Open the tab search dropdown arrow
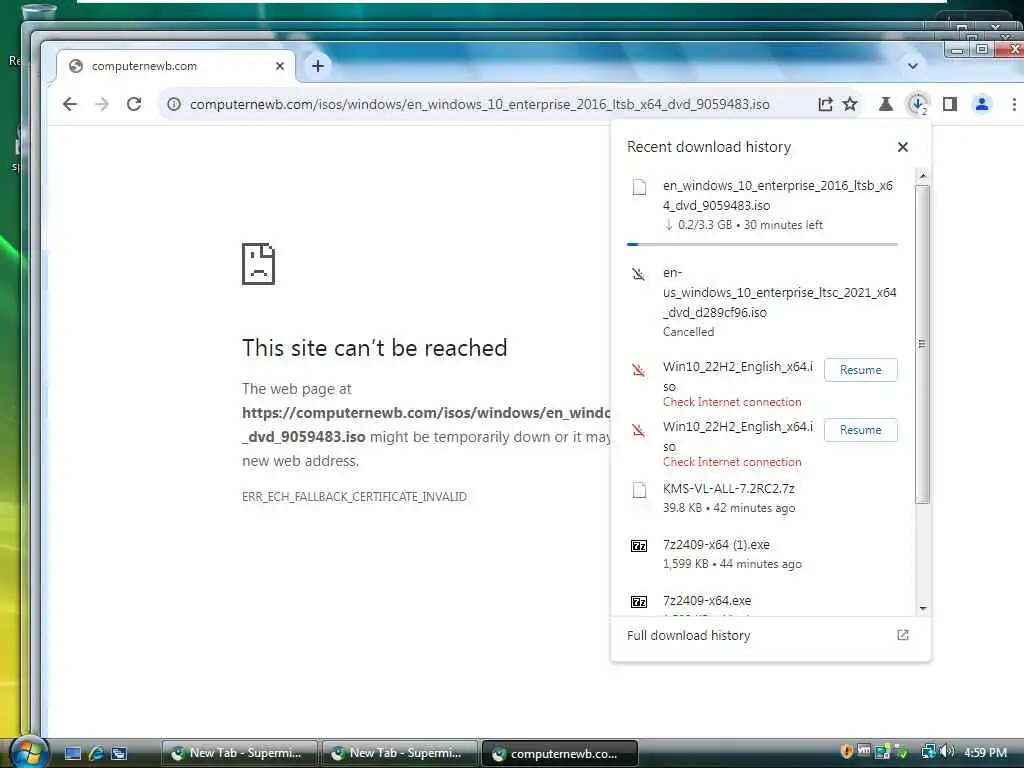Screen dimensions: 1024x768 point(912,65)
